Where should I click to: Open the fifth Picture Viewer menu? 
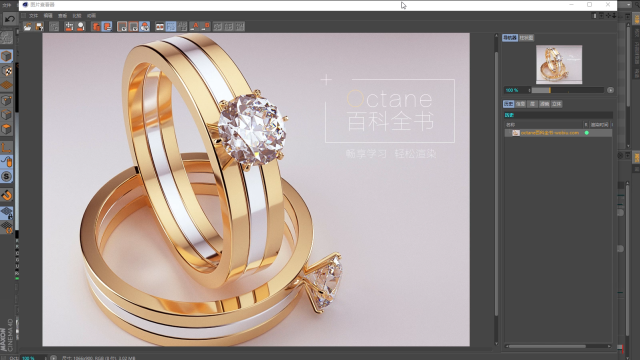pos(91,16)
